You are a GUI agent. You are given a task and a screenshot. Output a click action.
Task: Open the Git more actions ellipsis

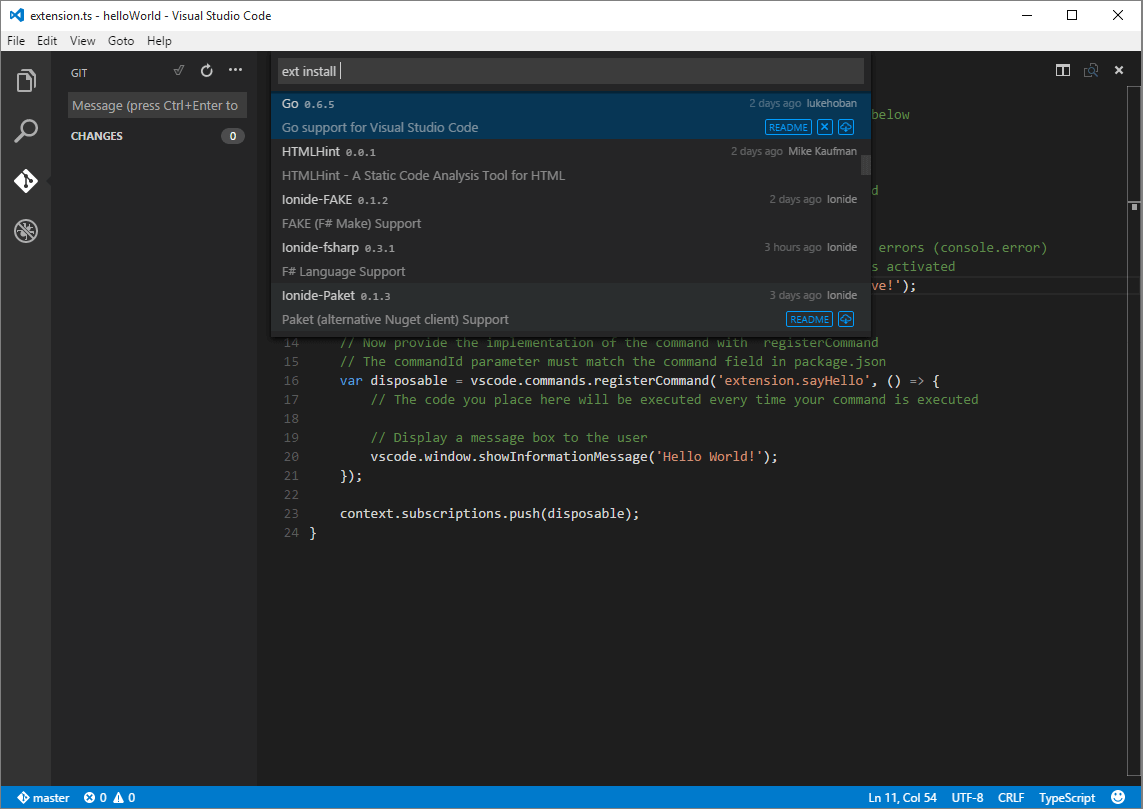(x=235, y=70)
